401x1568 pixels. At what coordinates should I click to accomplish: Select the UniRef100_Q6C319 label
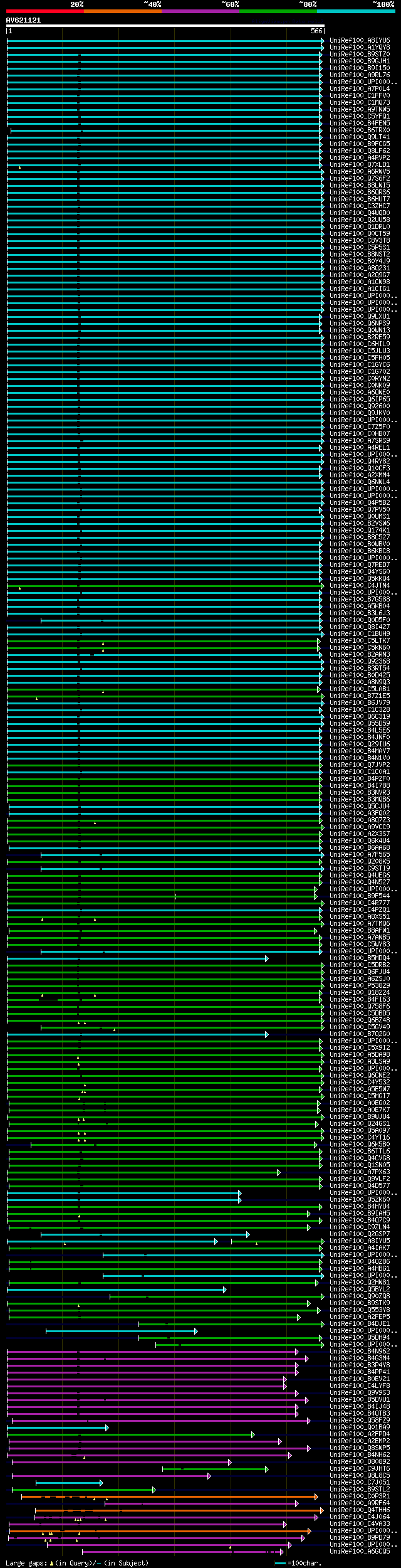[360, 716]
